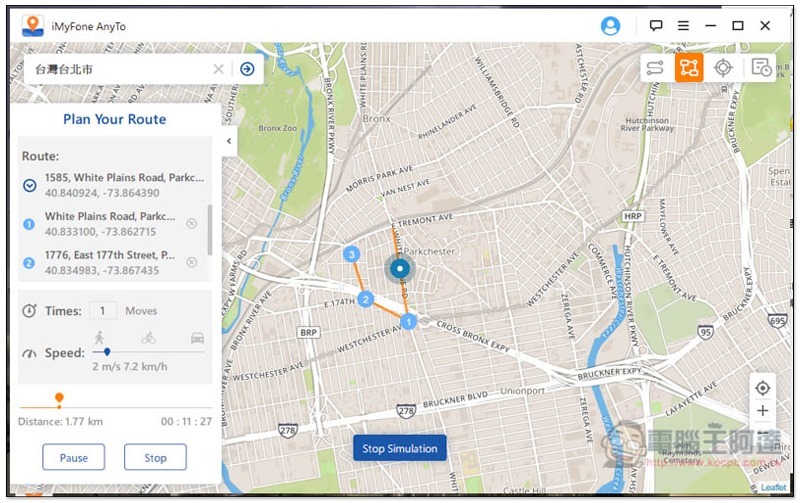Select teleport mode target icon

(x=723, y=67)
